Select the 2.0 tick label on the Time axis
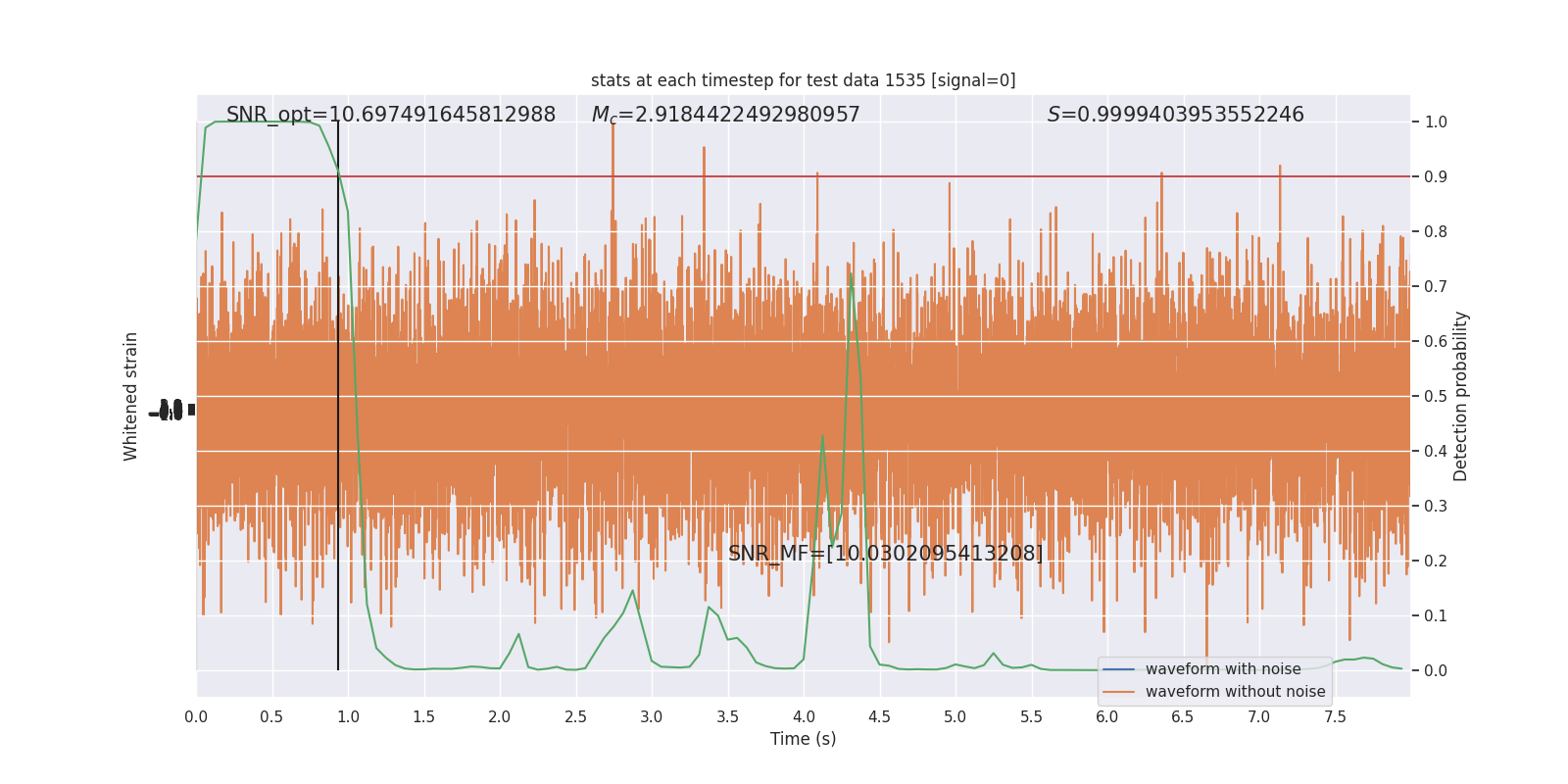 point(500,717)
